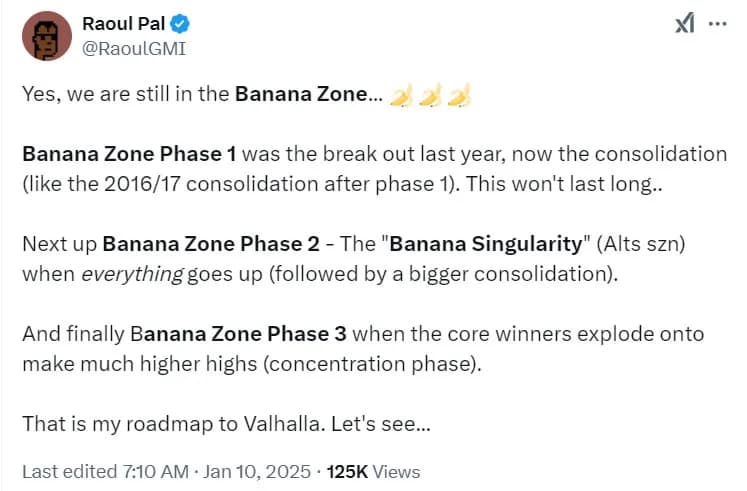The image size is (747, 491).
Task: Click the bold Banana Zone Phase 1 text
Action: click(x=129, y=155)
